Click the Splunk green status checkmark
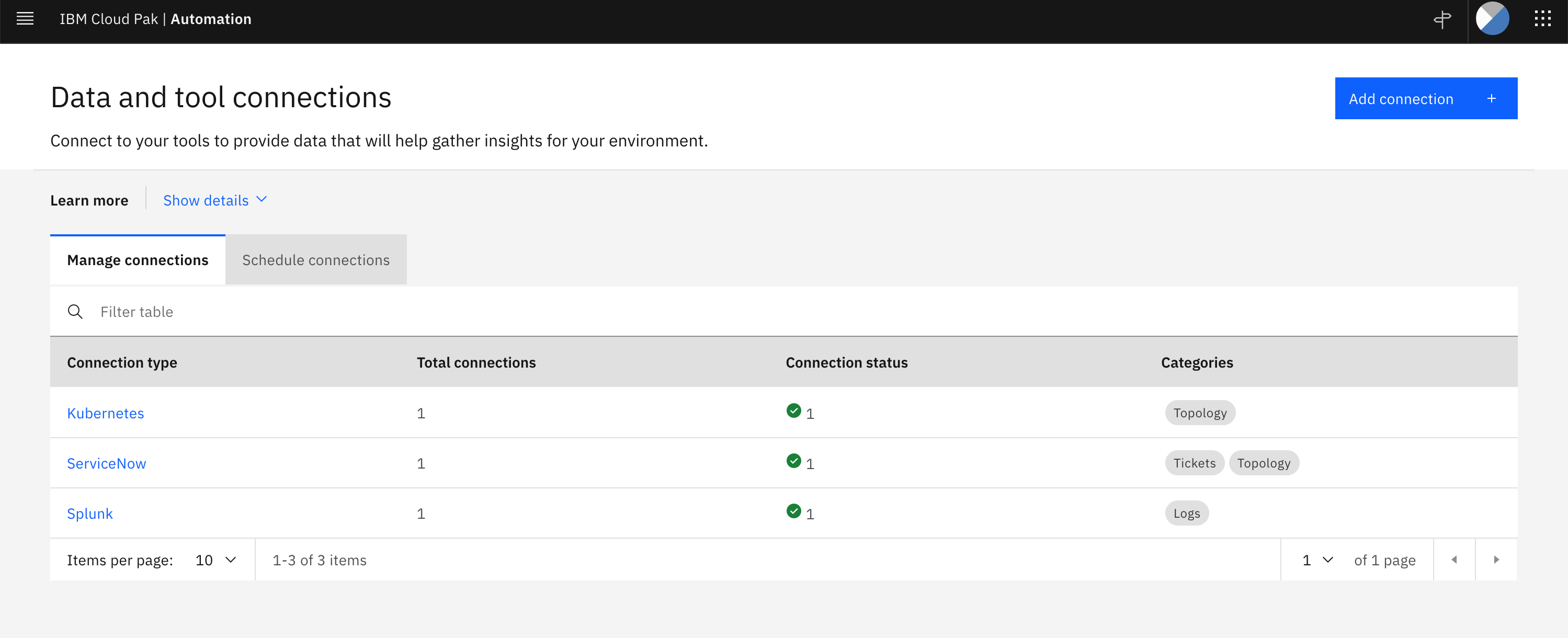 tap(793, 511)
